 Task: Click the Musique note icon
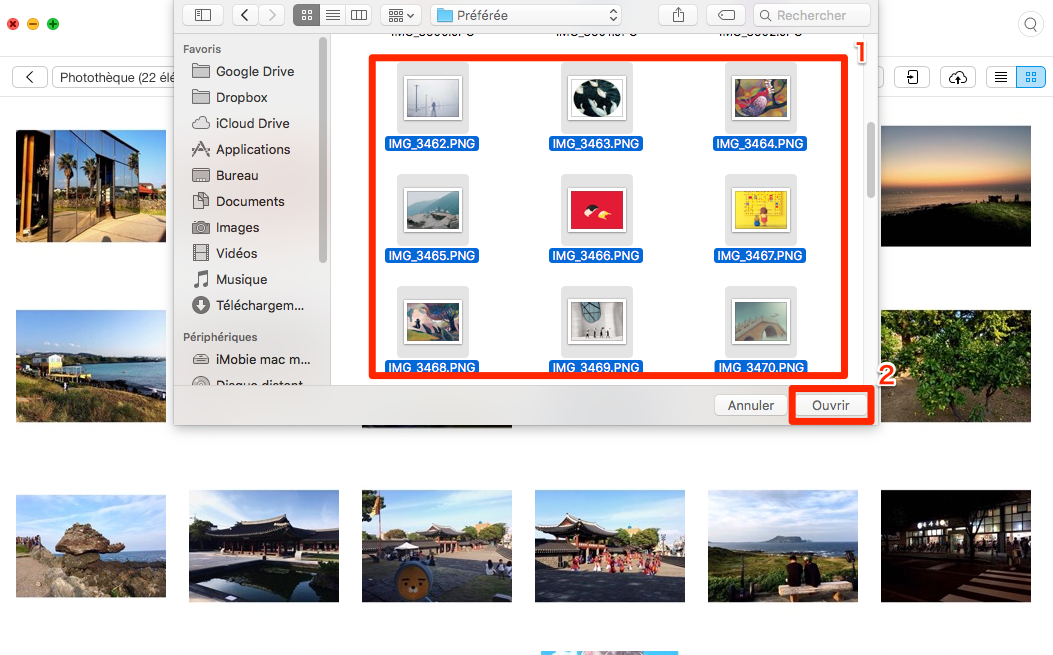(201, 279)
